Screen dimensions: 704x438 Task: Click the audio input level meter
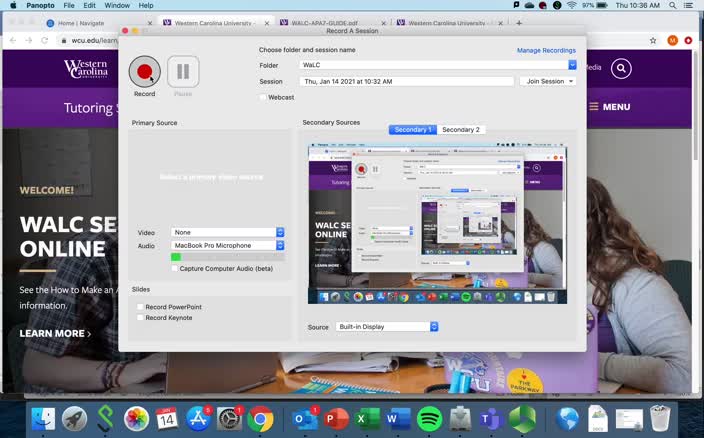pos(227,257)
